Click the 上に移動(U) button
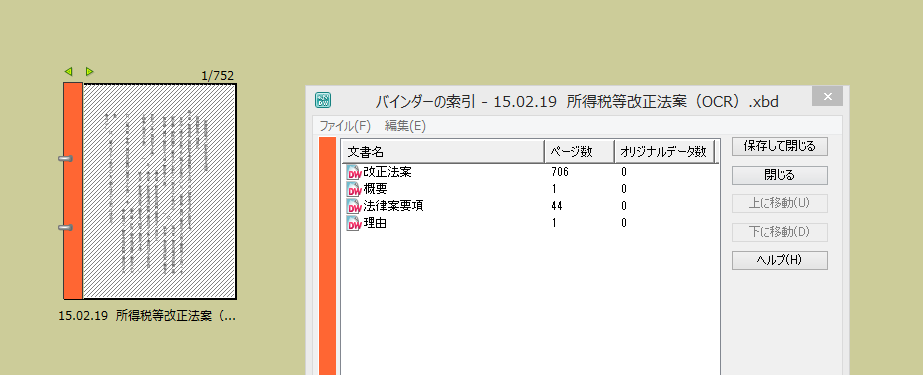The height and width of the screenshot is (375, 923). pyautogui.click(x=779, y=203)
